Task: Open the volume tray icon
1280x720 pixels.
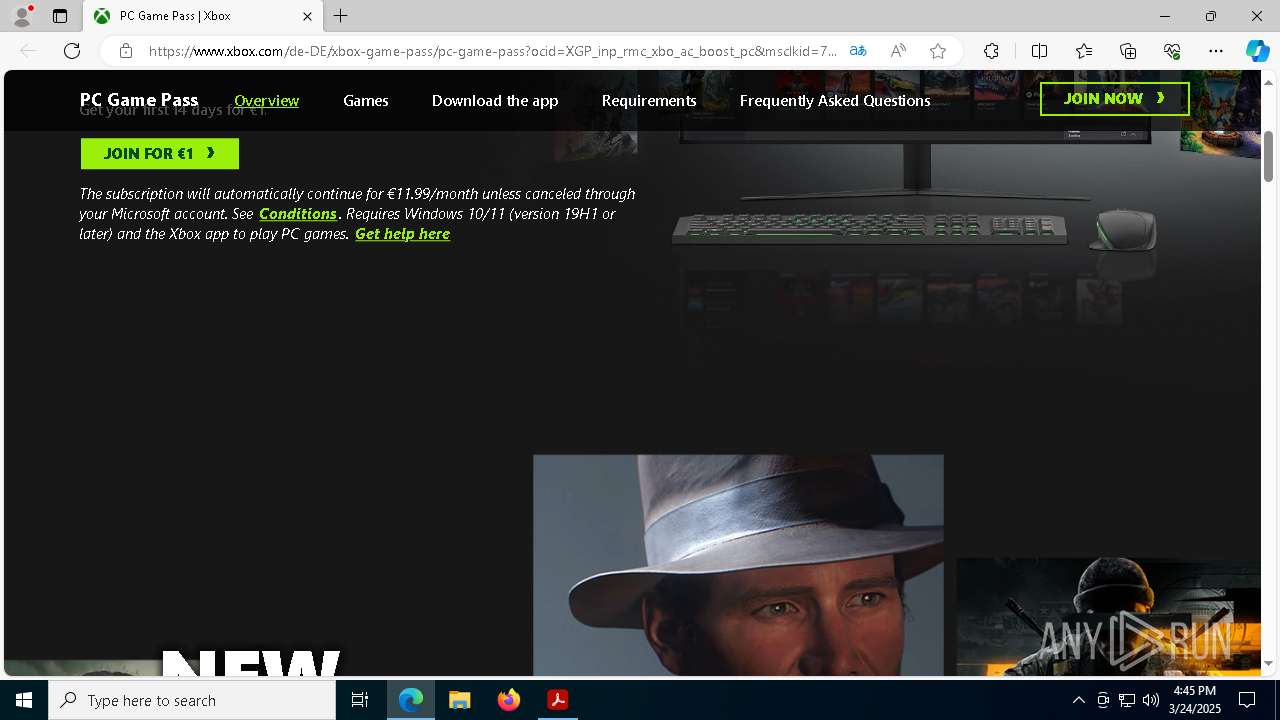Action: (x=1151, y=700)
